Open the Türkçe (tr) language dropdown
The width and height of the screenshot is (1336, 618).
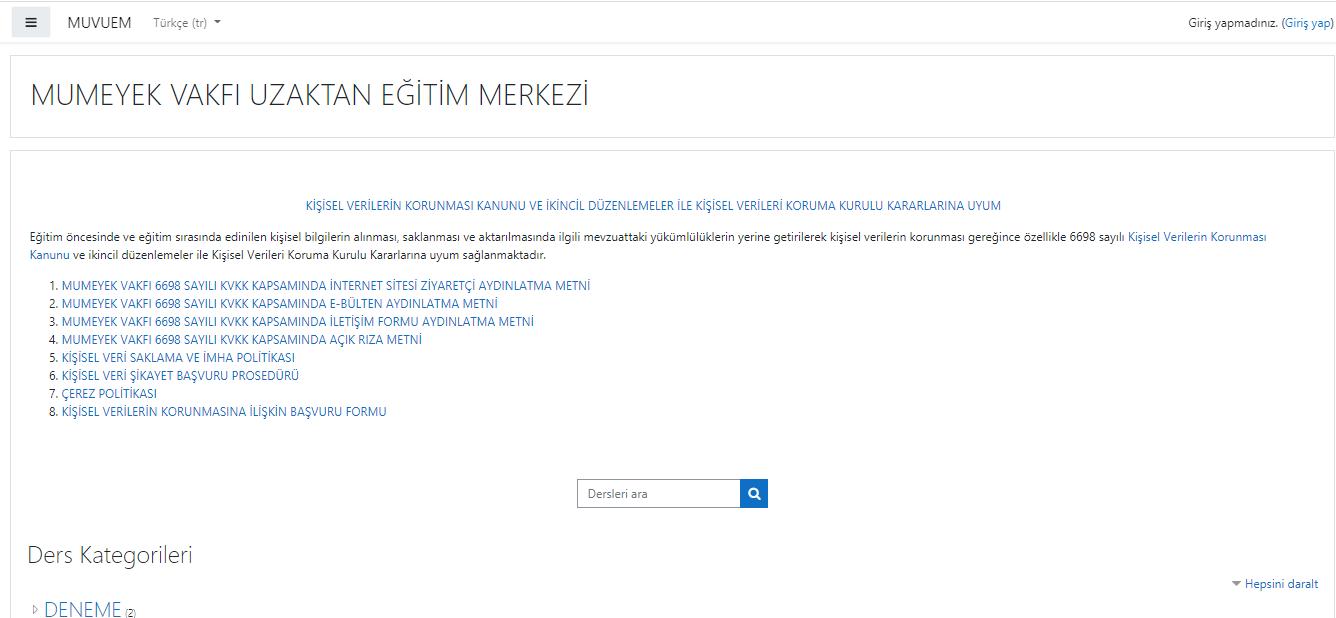click(x=186, y=23)
